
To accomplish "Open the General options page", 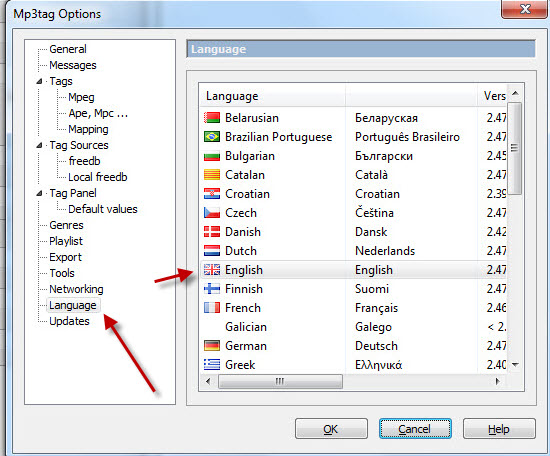I will click(68, 49).
